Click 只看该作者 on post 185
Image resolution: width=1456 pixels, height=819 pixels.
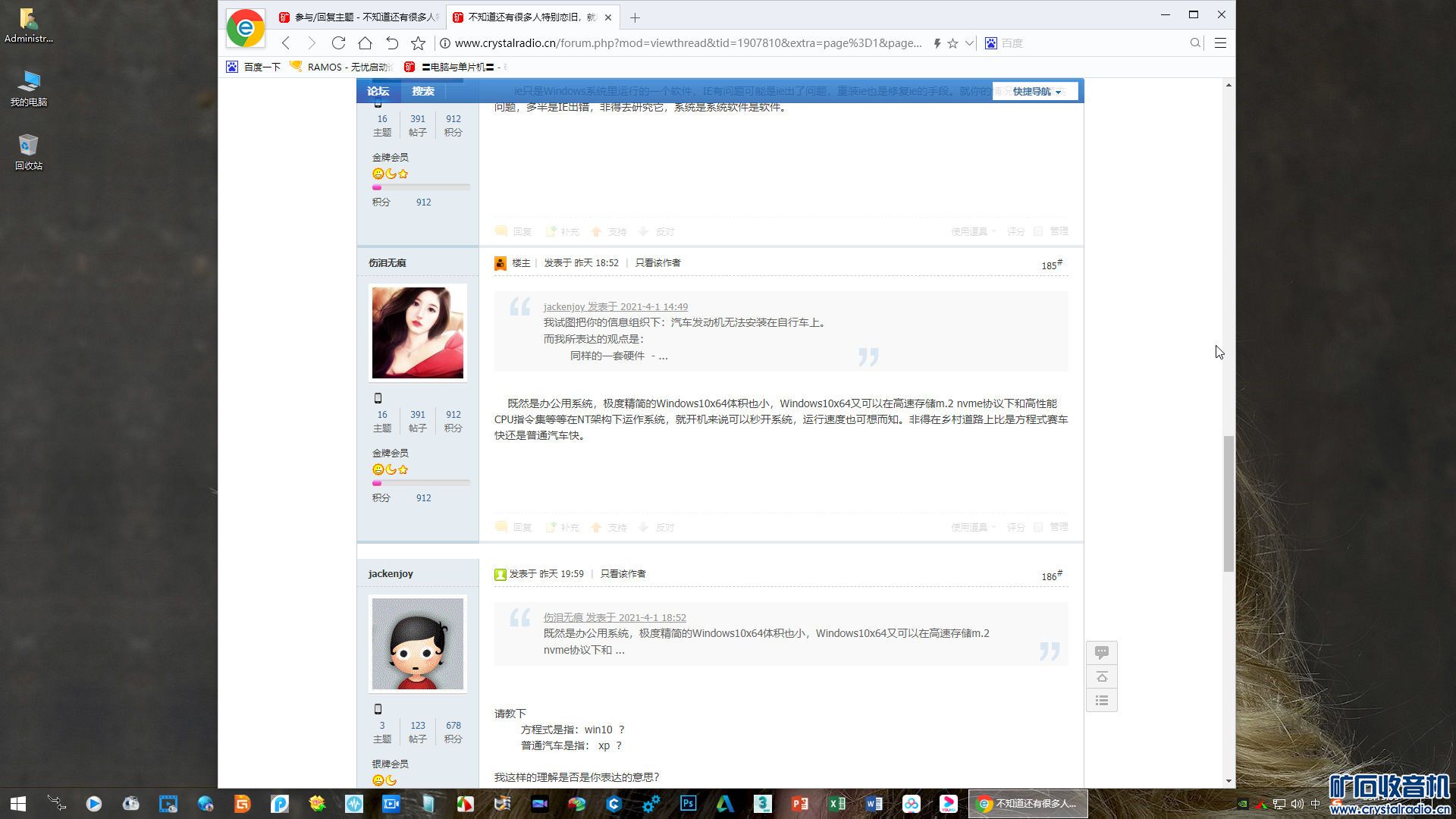point(657,263)
